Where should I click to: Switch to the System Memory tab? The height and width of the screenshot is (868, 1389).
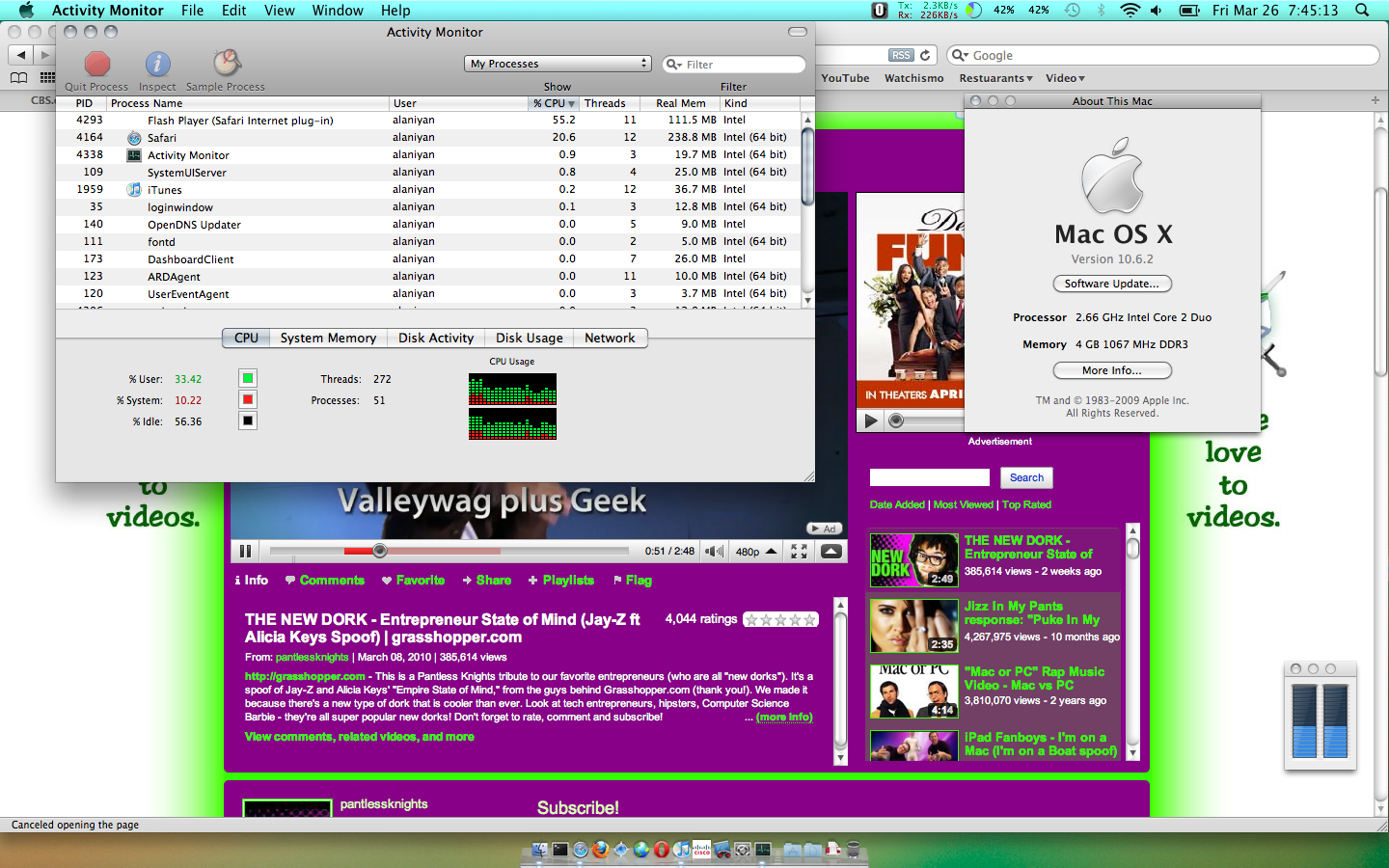pos(328,338)
